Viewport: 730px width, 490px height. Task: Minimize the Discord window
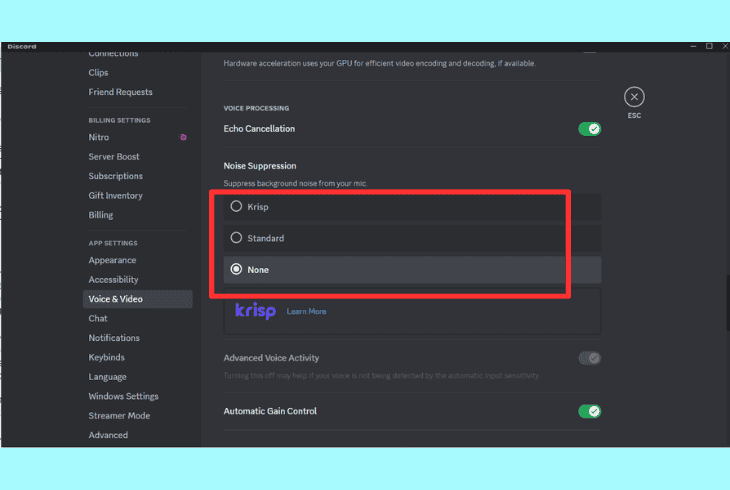(693, 46)
